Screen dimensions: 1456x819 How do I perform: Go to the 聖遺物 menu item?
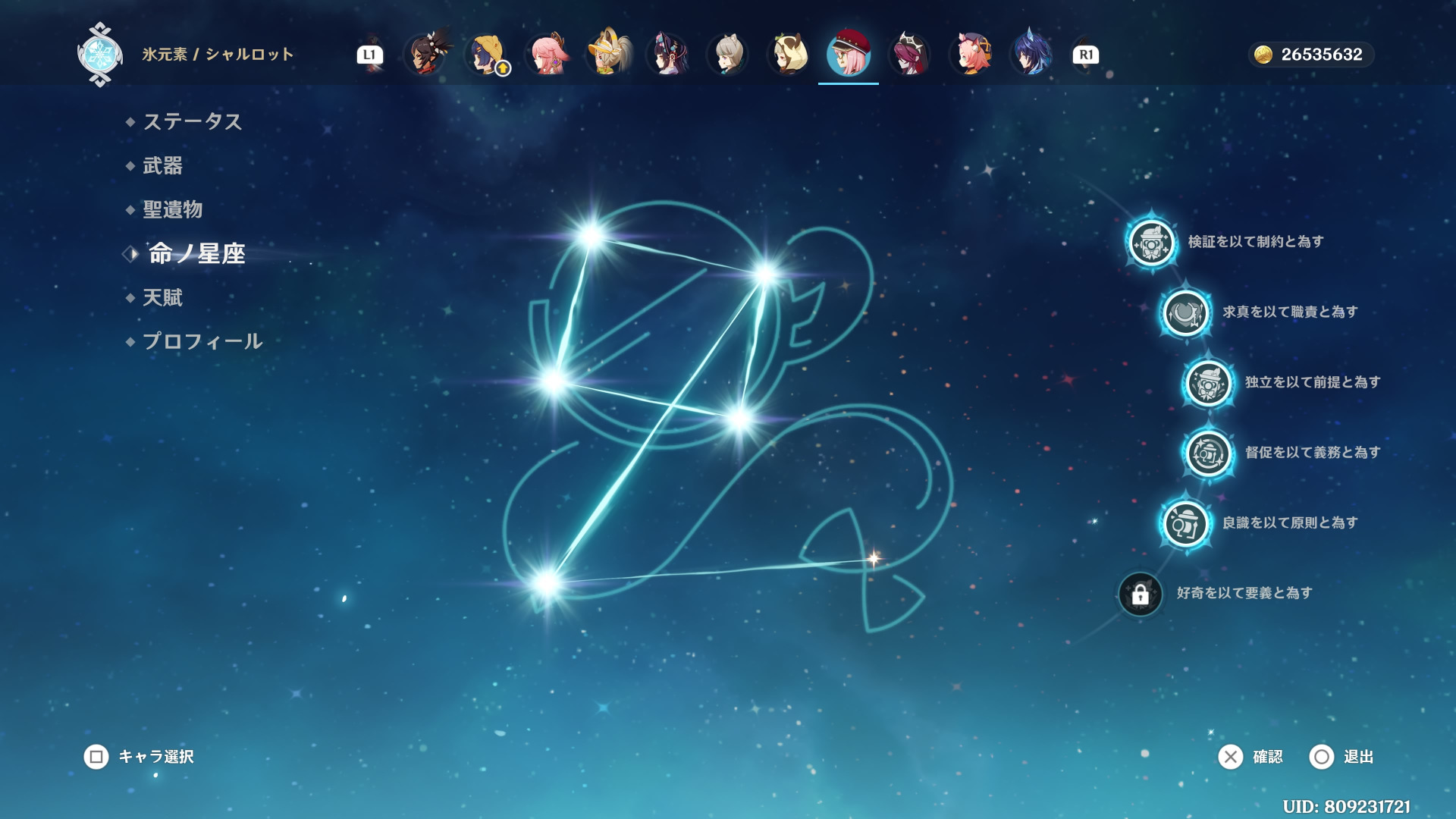click(x=173, y=209)
